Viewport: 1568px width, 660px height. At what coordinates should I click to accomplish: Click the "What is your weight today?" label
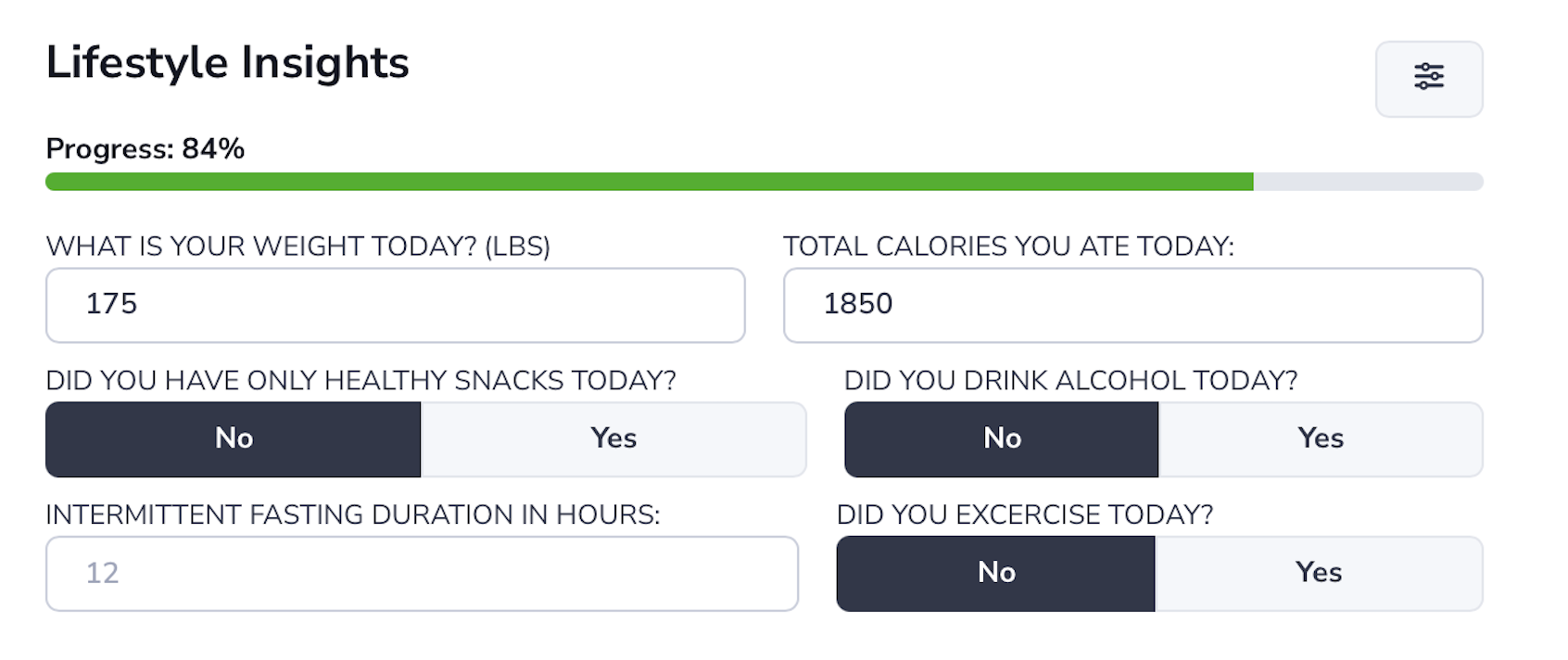pyautogui.click(x=297, y=247)
